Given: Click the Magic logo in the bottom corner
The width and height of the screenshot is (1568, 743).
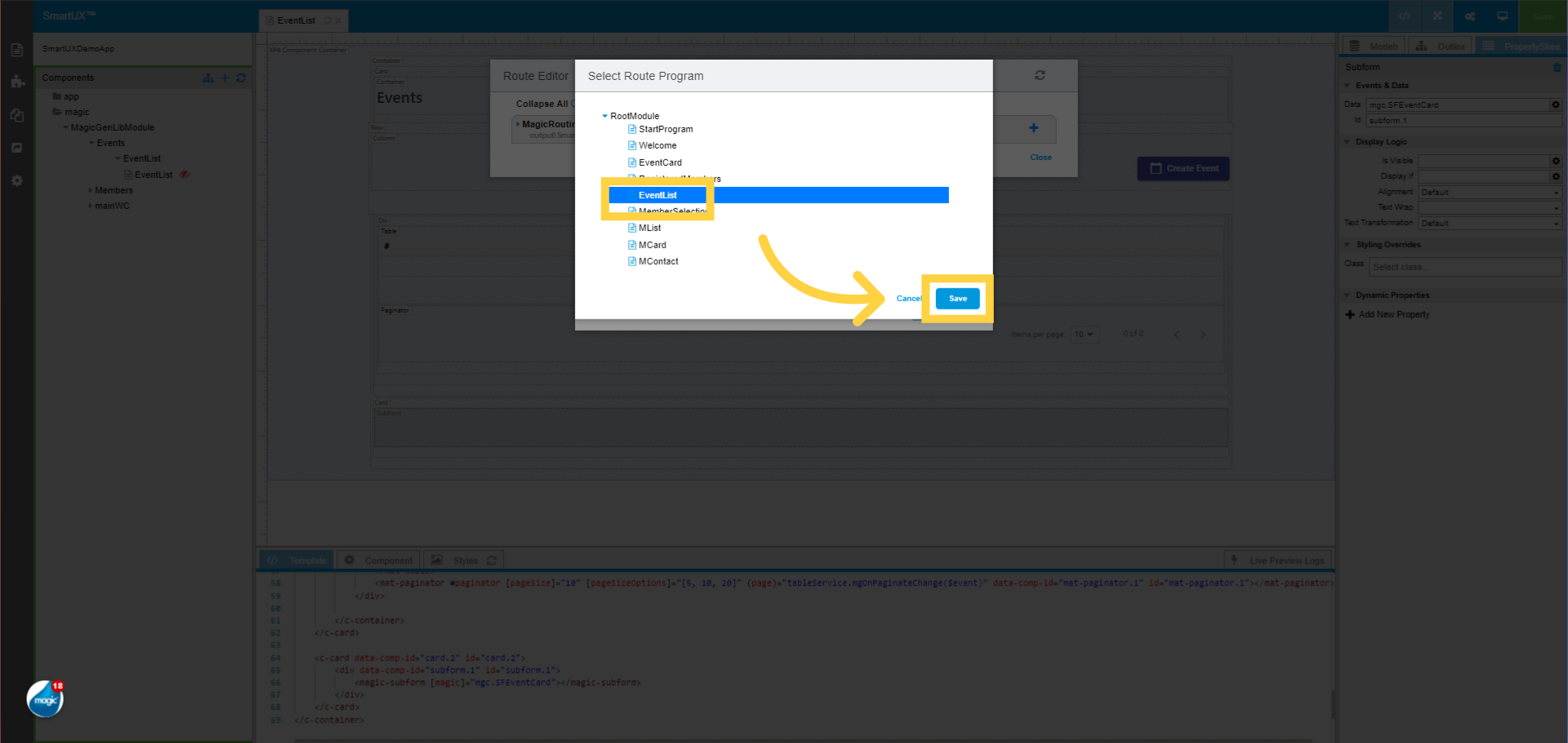Looking at the screenshot, I should (x=44, y=699).
